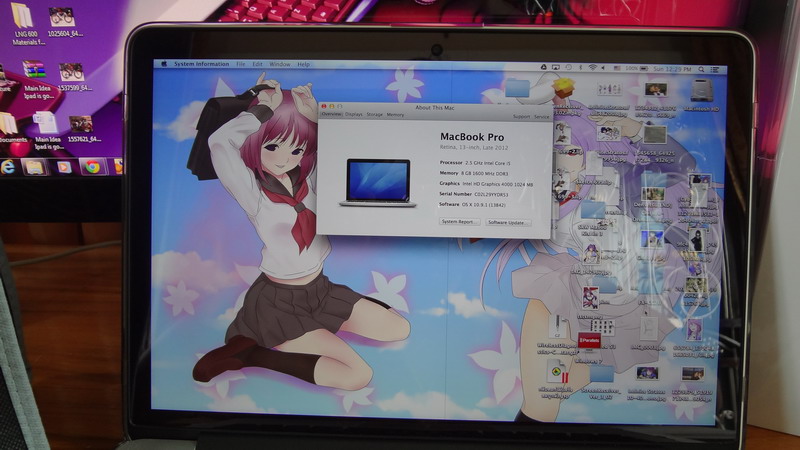Viewport: 800px width, 450px height.
Task: Open the Service link
Action: [x=541, y=116]
